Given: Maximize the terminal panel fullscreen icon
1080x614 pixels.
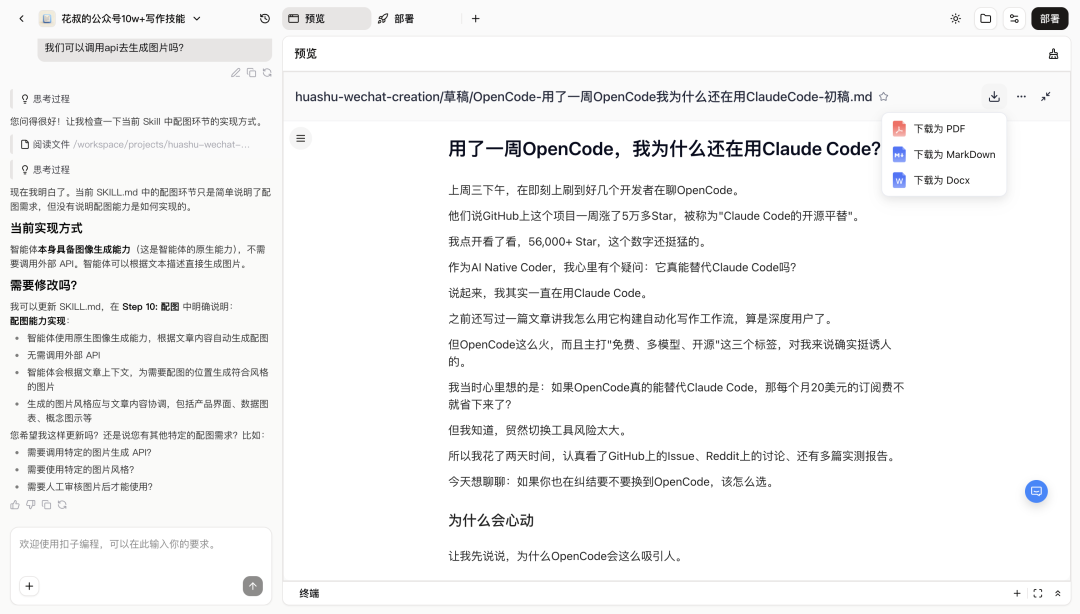Looking at the screenshot, I should coord(1037,593).
